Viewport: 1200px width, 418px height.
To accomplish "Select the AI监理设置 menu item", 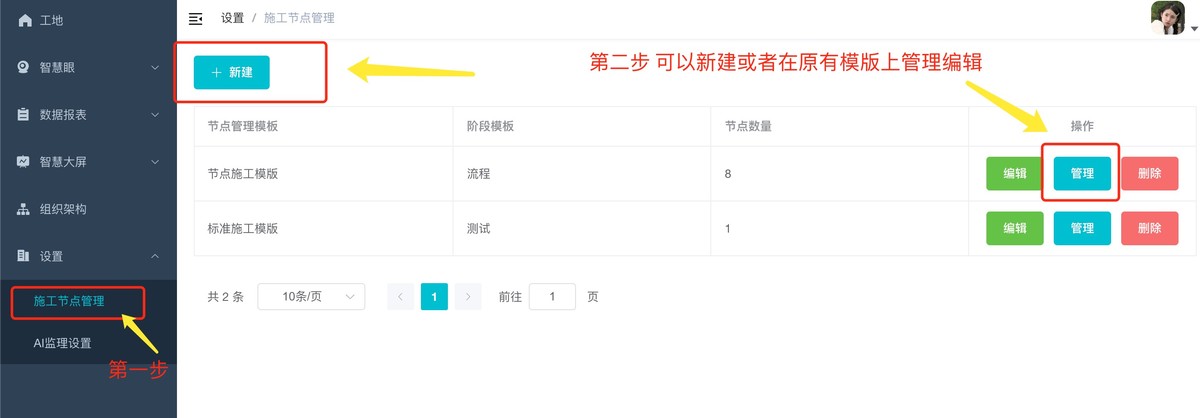I will coord(62,343).
